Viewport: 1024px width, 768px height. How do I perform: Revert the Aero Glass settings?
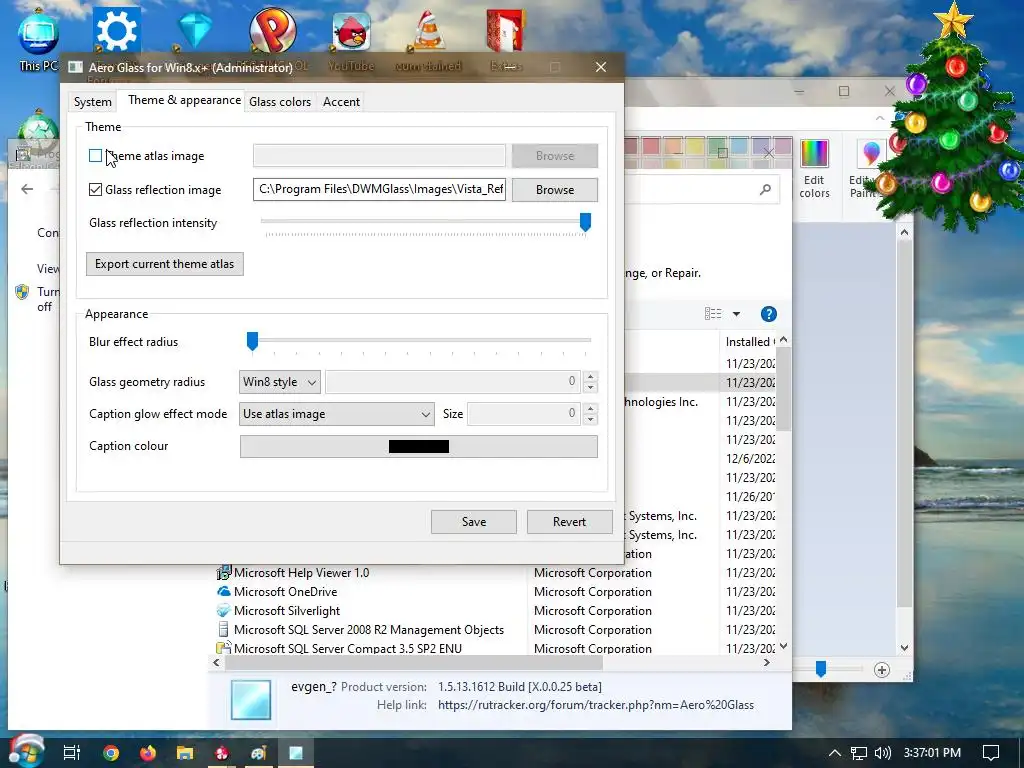[x=569, y=522]
